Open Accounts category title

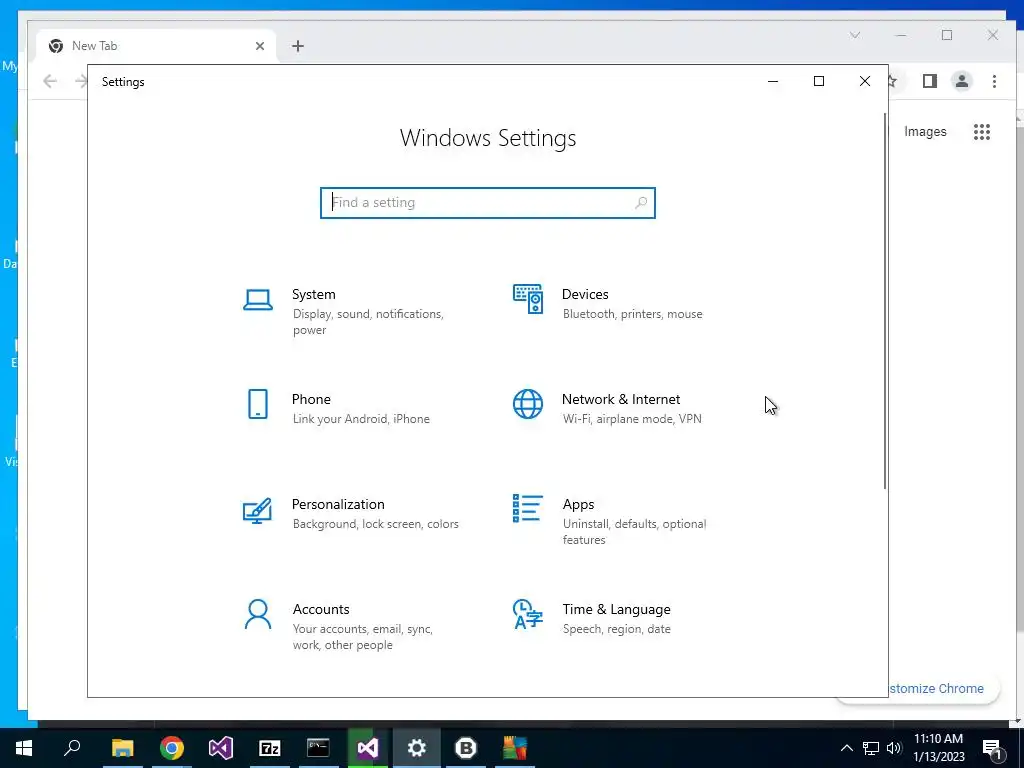point(321,609)
